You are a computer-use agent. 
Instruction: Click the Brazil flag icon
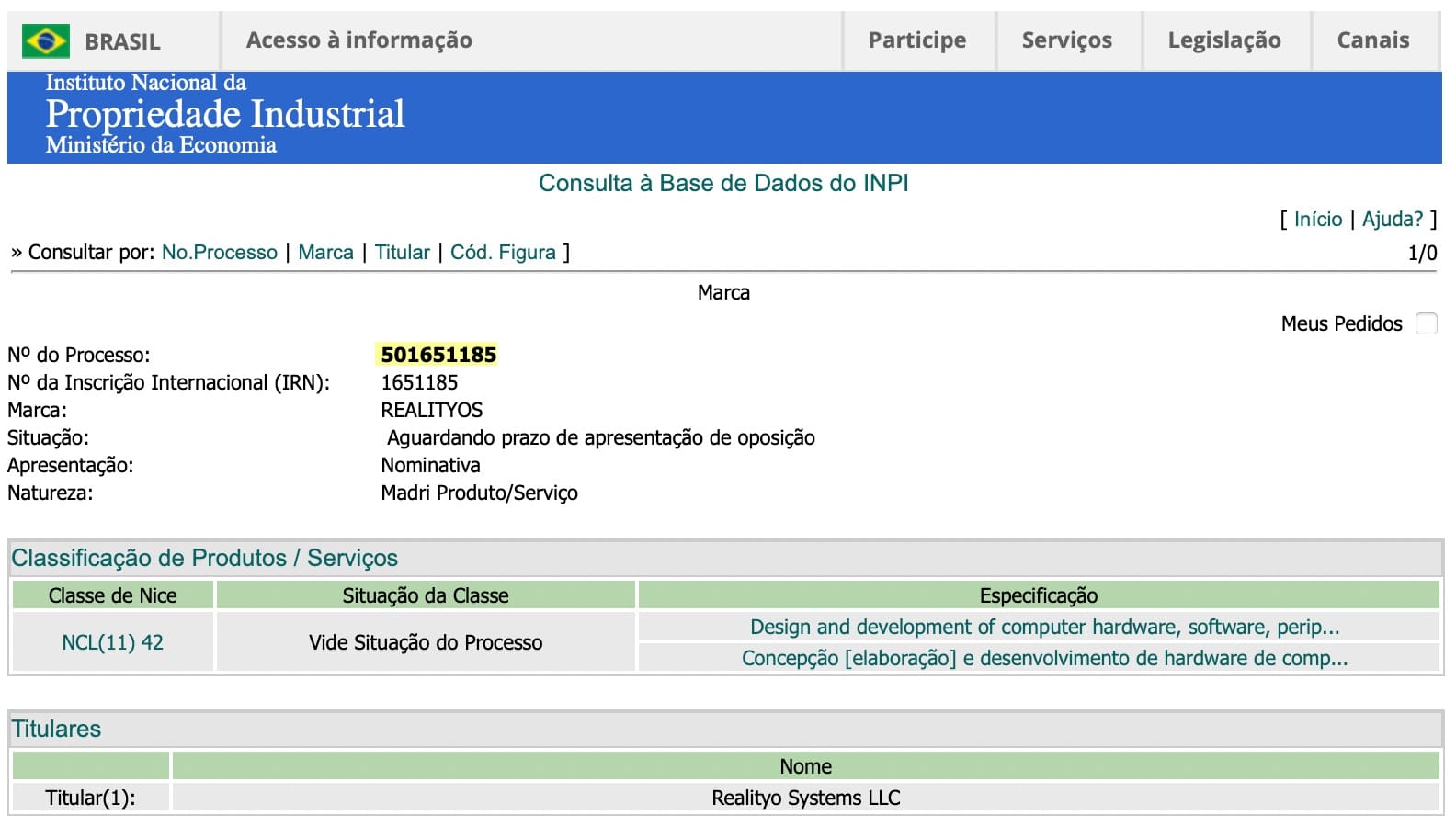(46, 41)
